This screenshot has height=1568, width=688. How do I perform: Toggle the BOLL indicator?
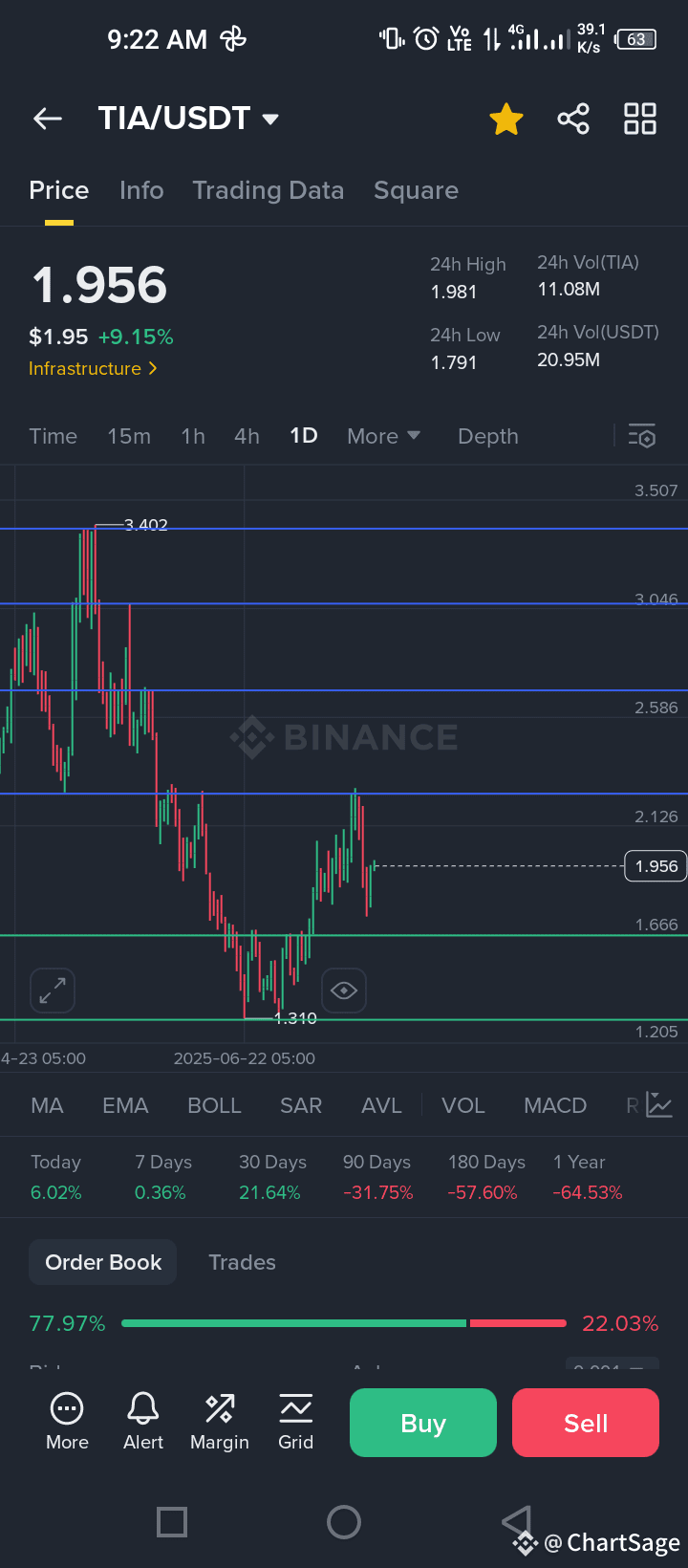pyautogui.click(x=214, y=1105)
